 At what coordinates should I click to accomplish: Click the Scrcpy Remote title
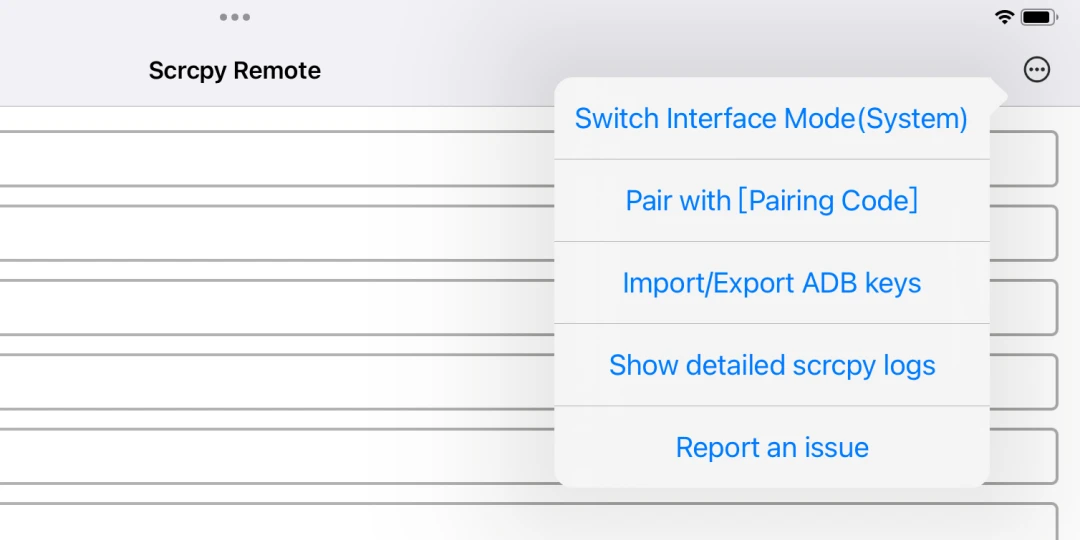pos(235,71)
